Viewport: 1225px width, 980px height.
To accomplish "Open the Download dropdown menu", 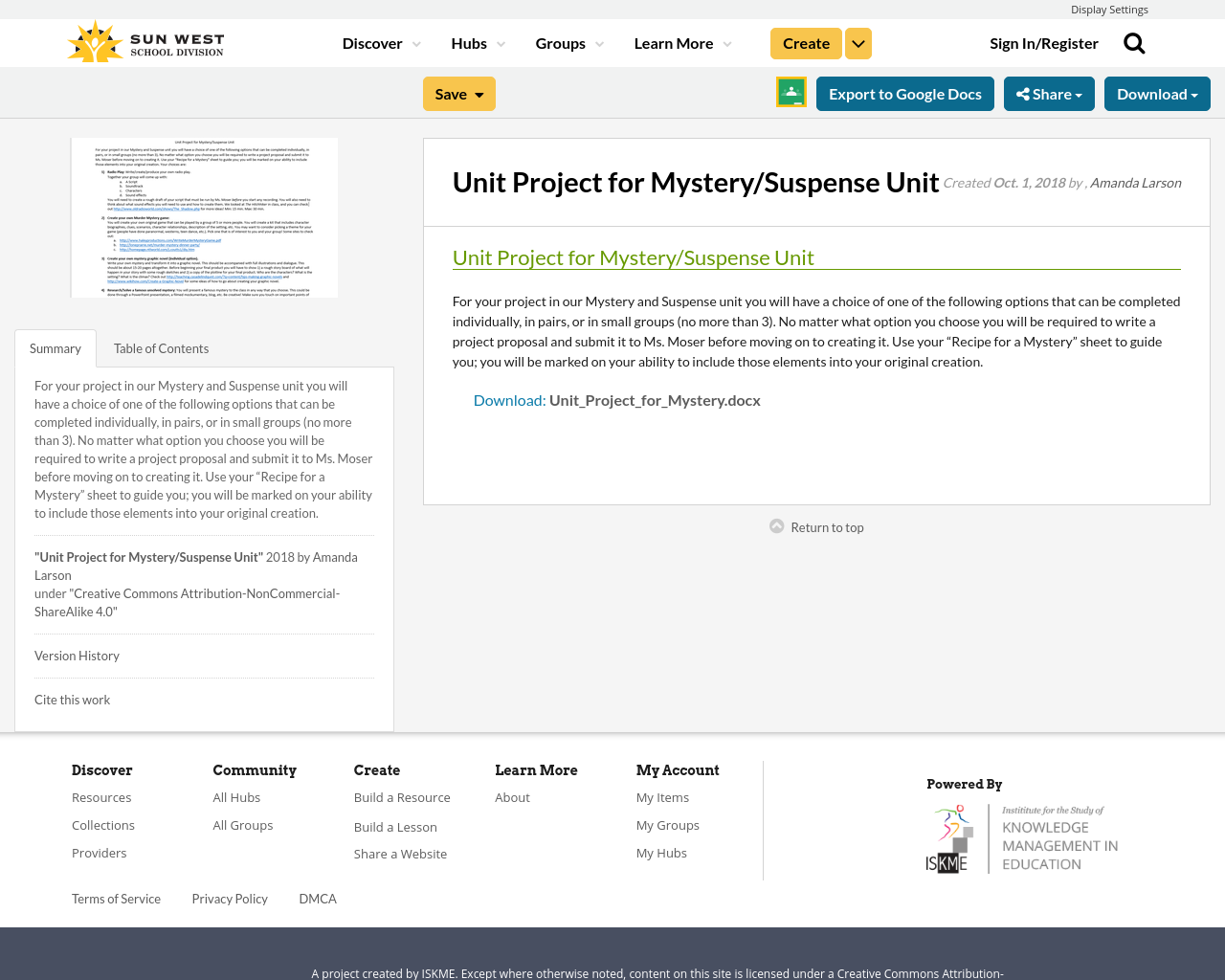I will [1157, 92].
